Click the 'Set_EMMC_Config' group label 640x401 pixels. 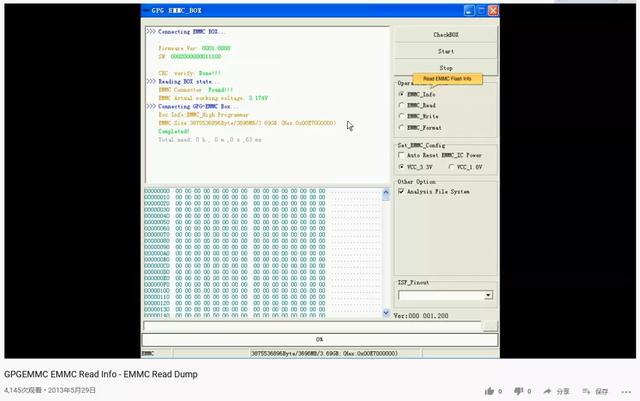point(421,145)
